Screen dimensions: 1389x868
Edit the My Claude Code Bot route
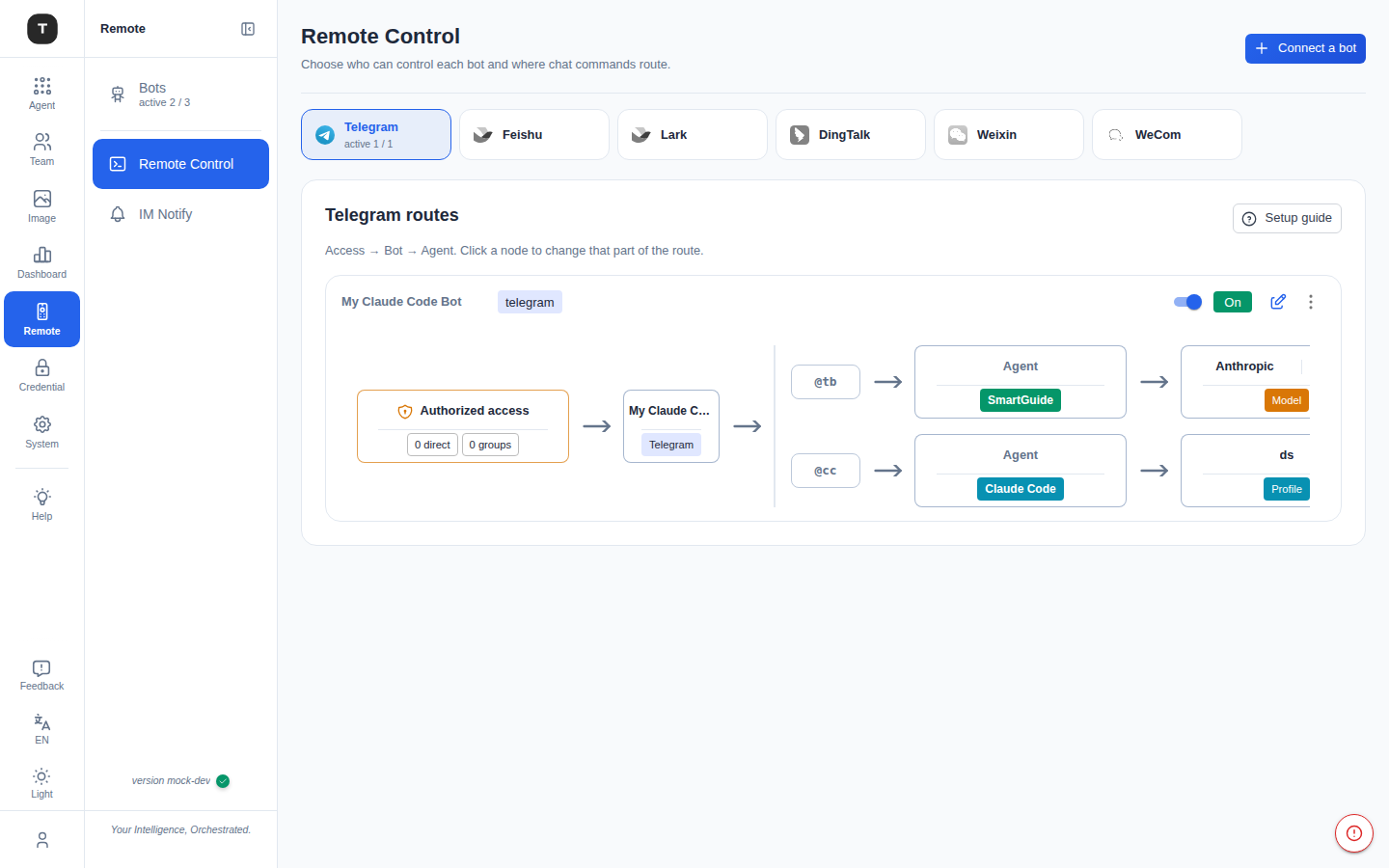[1278, 302]
